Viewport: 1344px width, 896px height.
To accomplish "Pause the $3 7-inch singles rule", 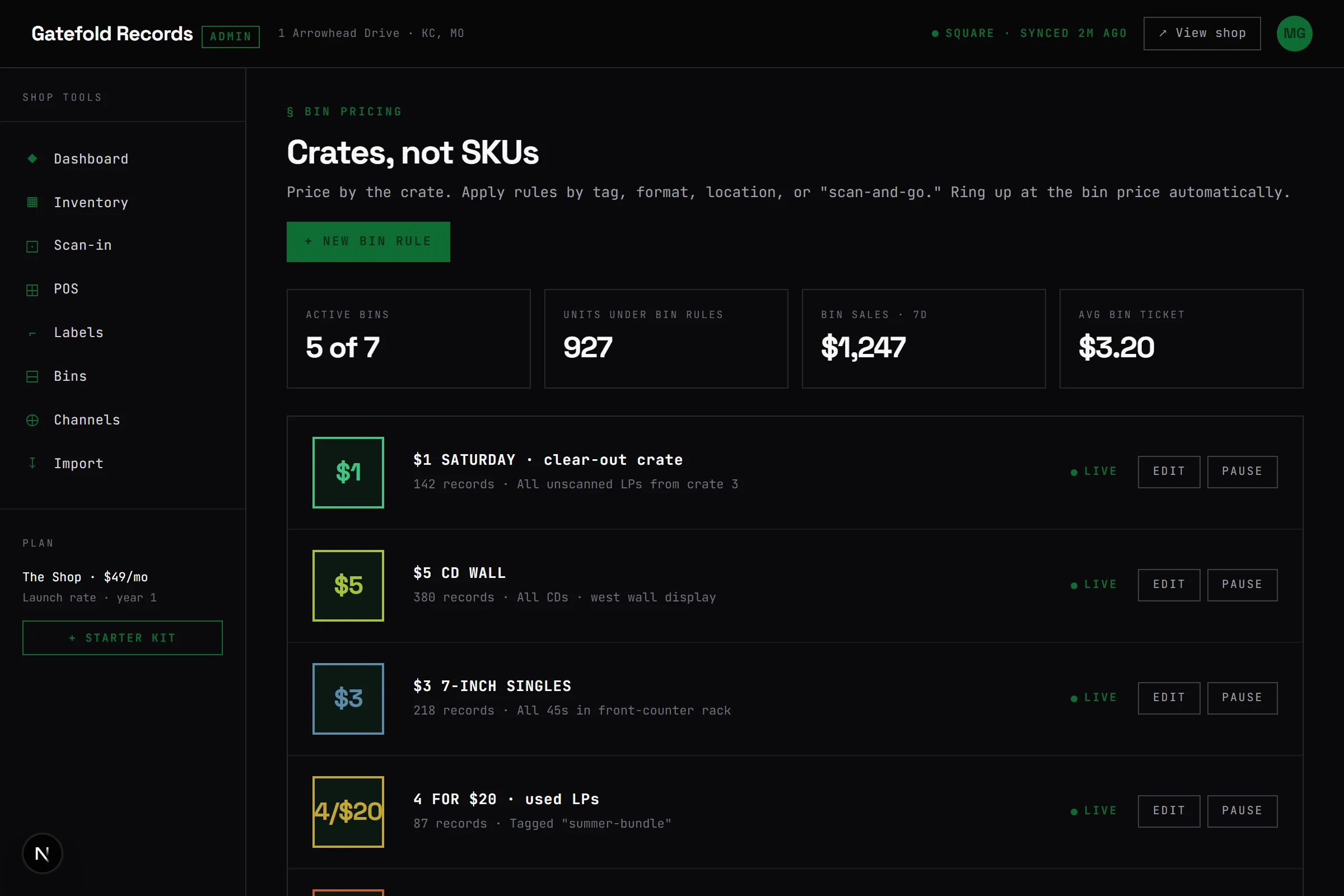I will (x=1242, y=698).
